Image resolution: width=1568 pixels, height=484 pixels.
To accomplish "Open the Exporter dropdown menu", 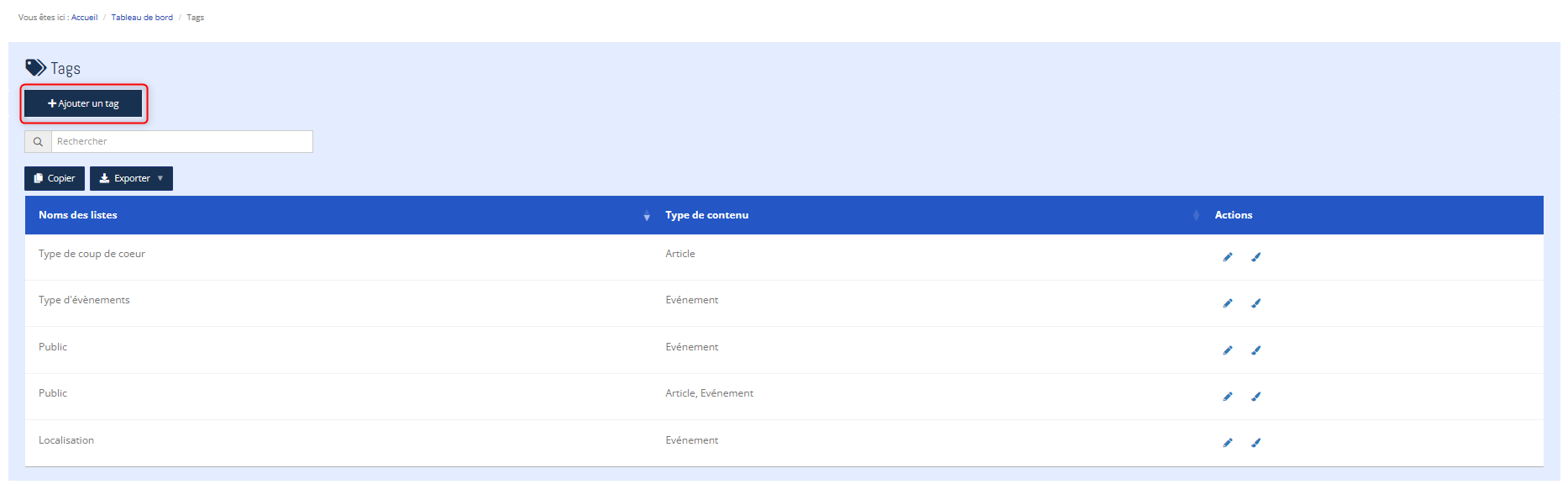I will coord(131,178).
